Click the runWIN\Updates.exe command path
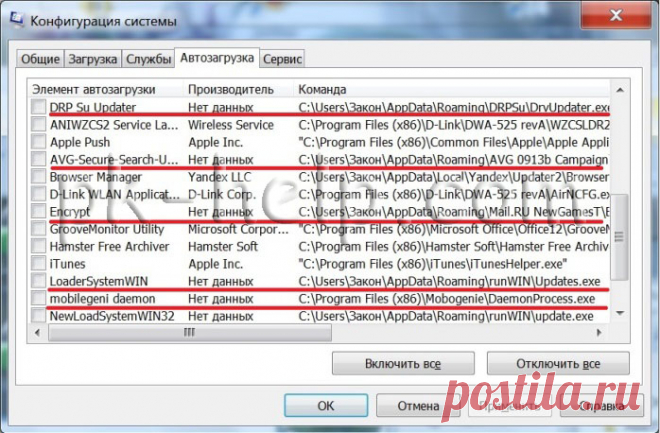660x433 pixels. [x=449, y=281]
